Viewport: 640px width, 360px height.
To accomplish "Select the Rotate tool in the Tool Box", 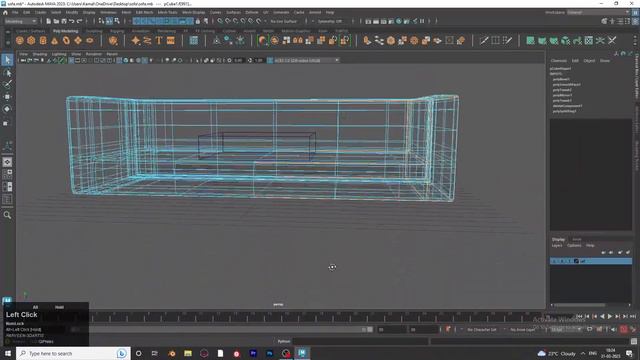I will coord(7,109).
